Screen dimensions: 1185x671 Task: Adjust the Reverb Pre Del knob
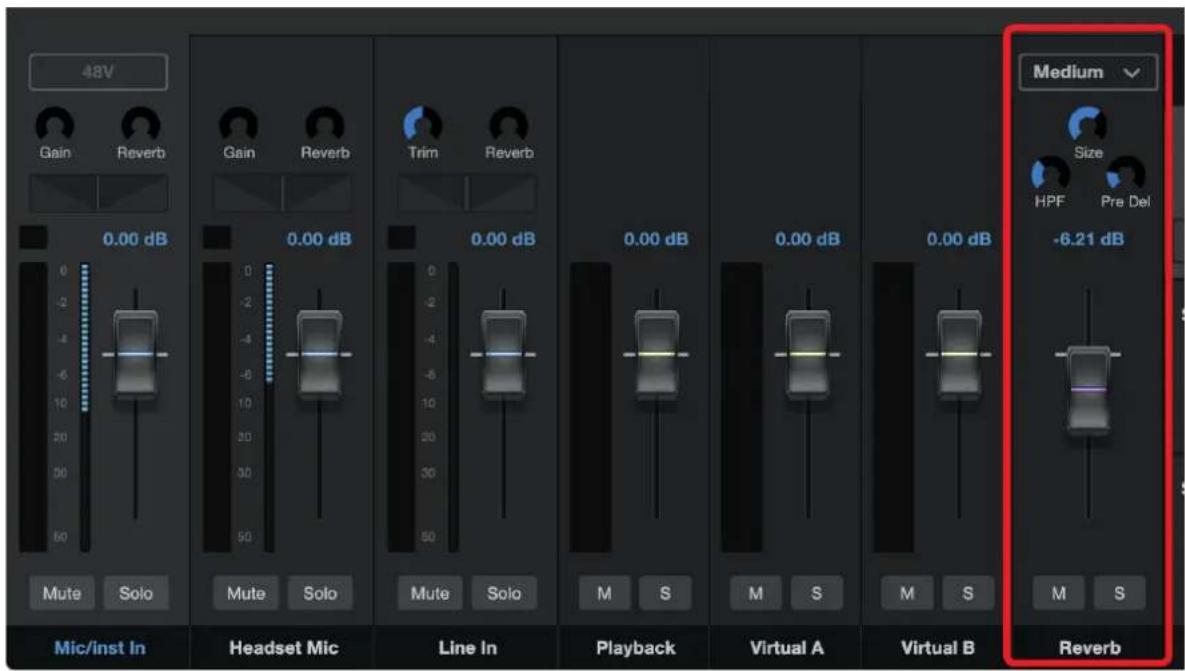[1125, 174]
